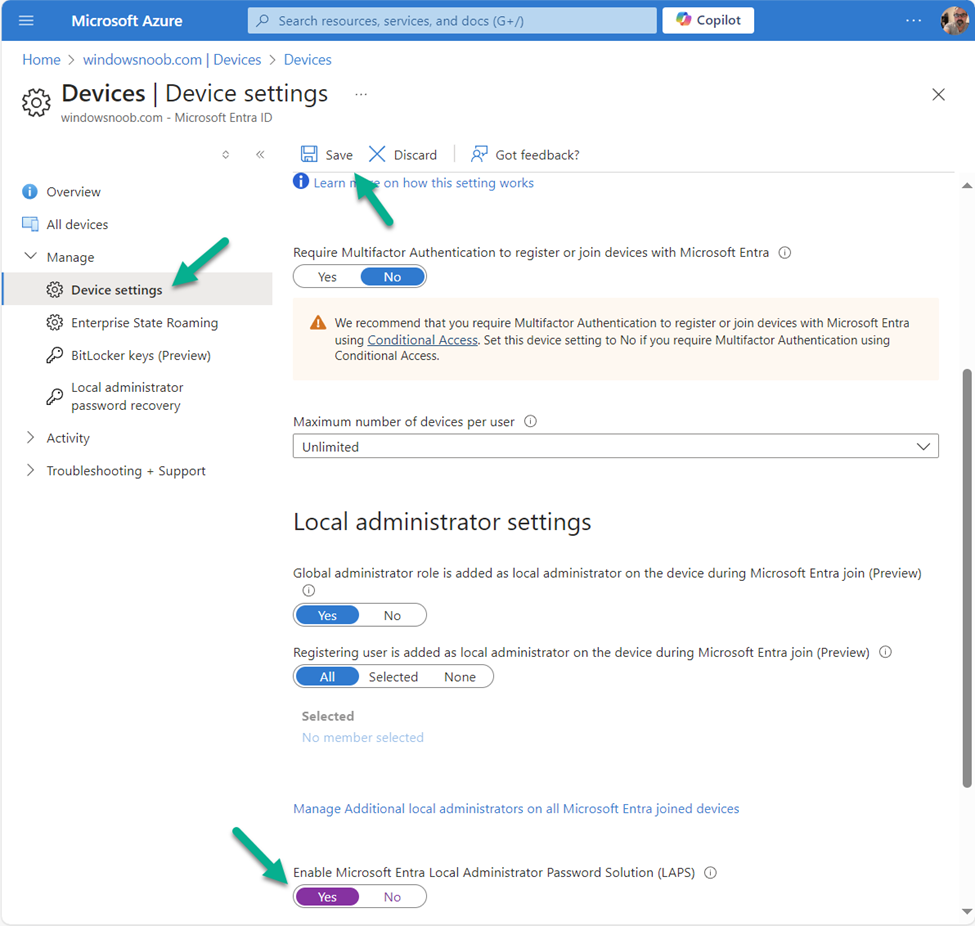Follow the Conditional Access link in the warning
This screenshot has height=926, width=975.
pos(422,339)
